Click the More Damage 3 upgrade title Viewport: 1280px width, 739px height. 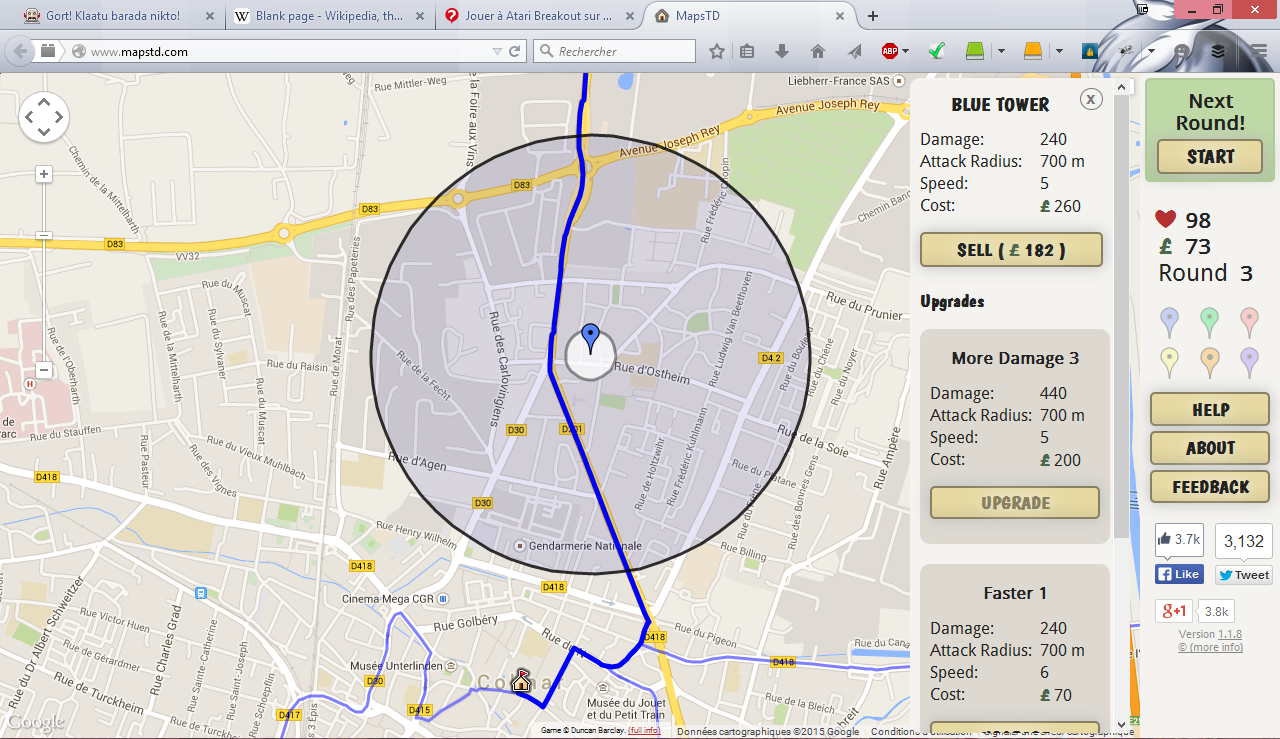coord(1015,358)
